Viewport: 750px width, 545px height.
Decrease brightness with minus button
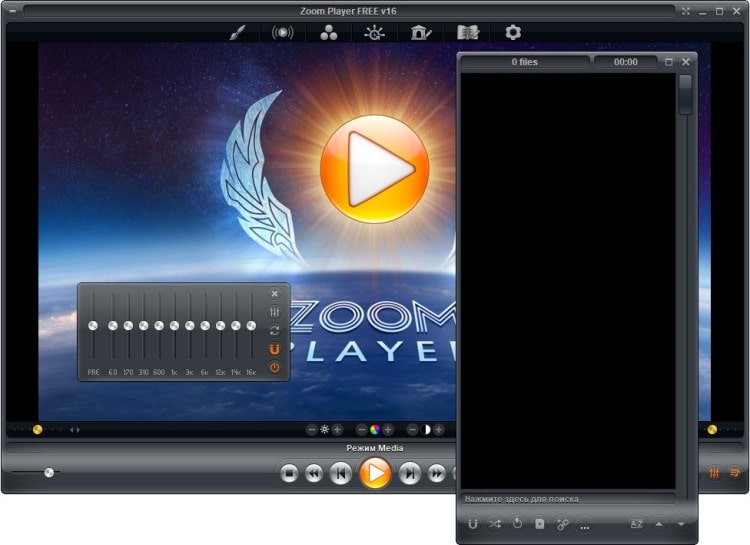click(311, 430)
